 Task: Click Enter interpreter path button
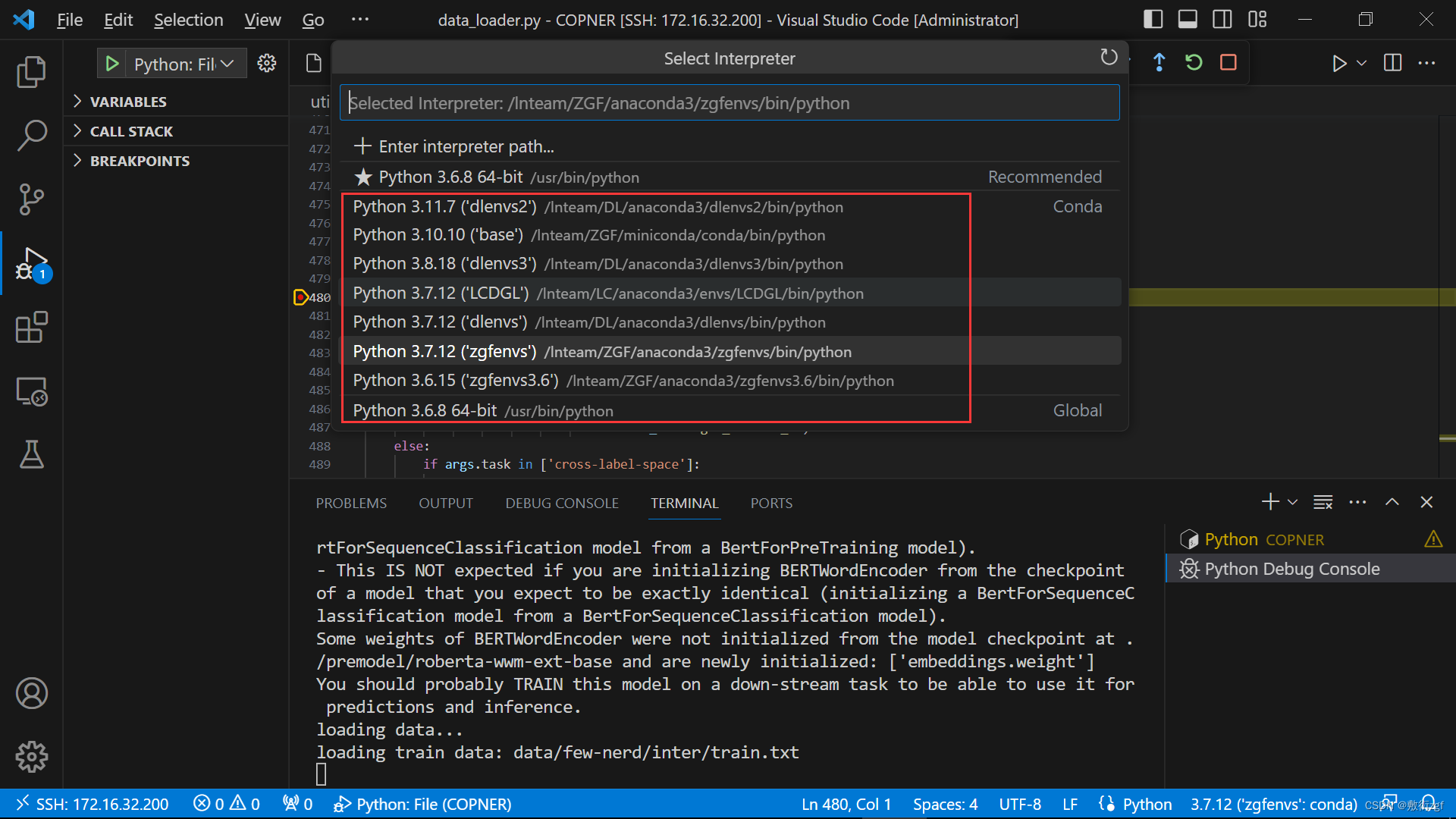[x=465, y=146]
